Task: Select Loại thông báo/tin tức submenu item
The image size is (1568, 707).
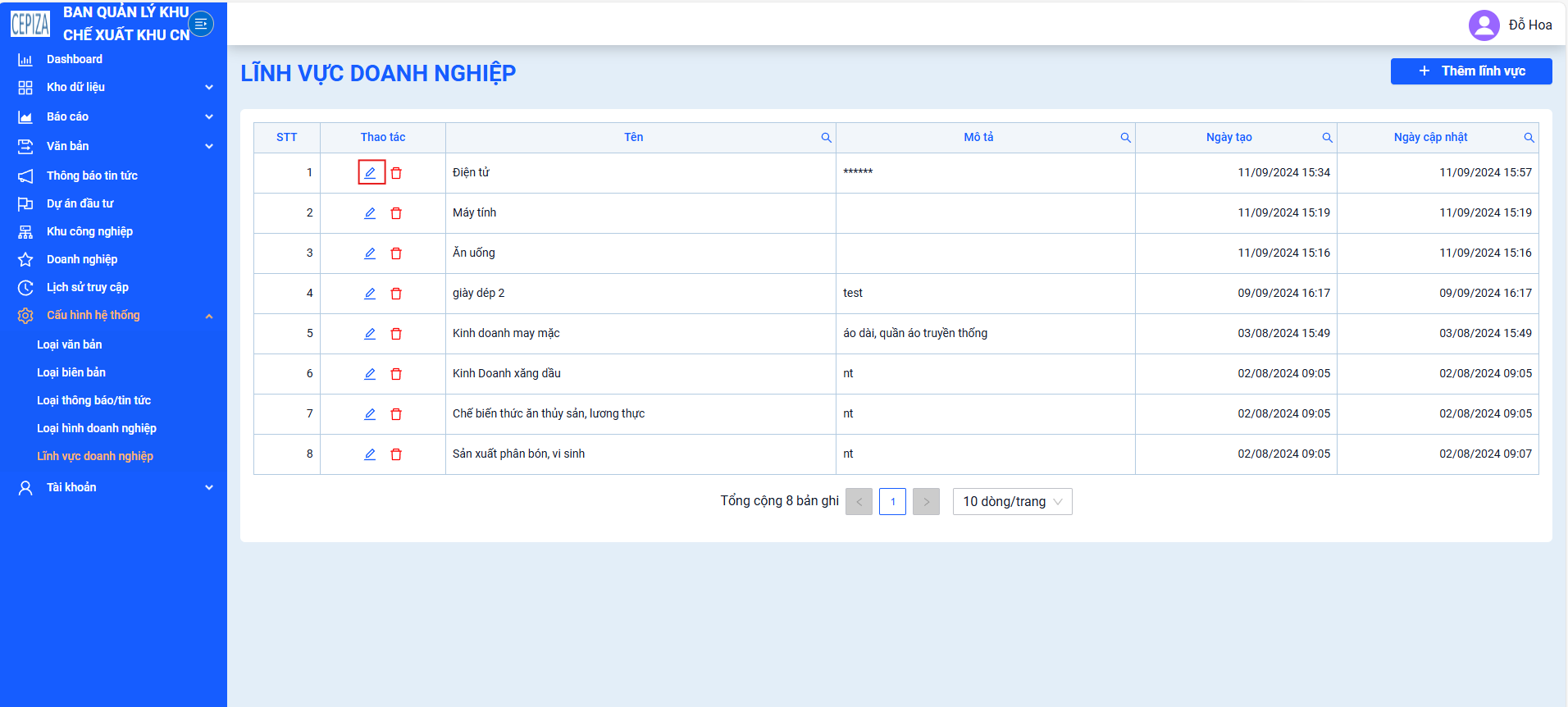Action: tap(93, 400)
